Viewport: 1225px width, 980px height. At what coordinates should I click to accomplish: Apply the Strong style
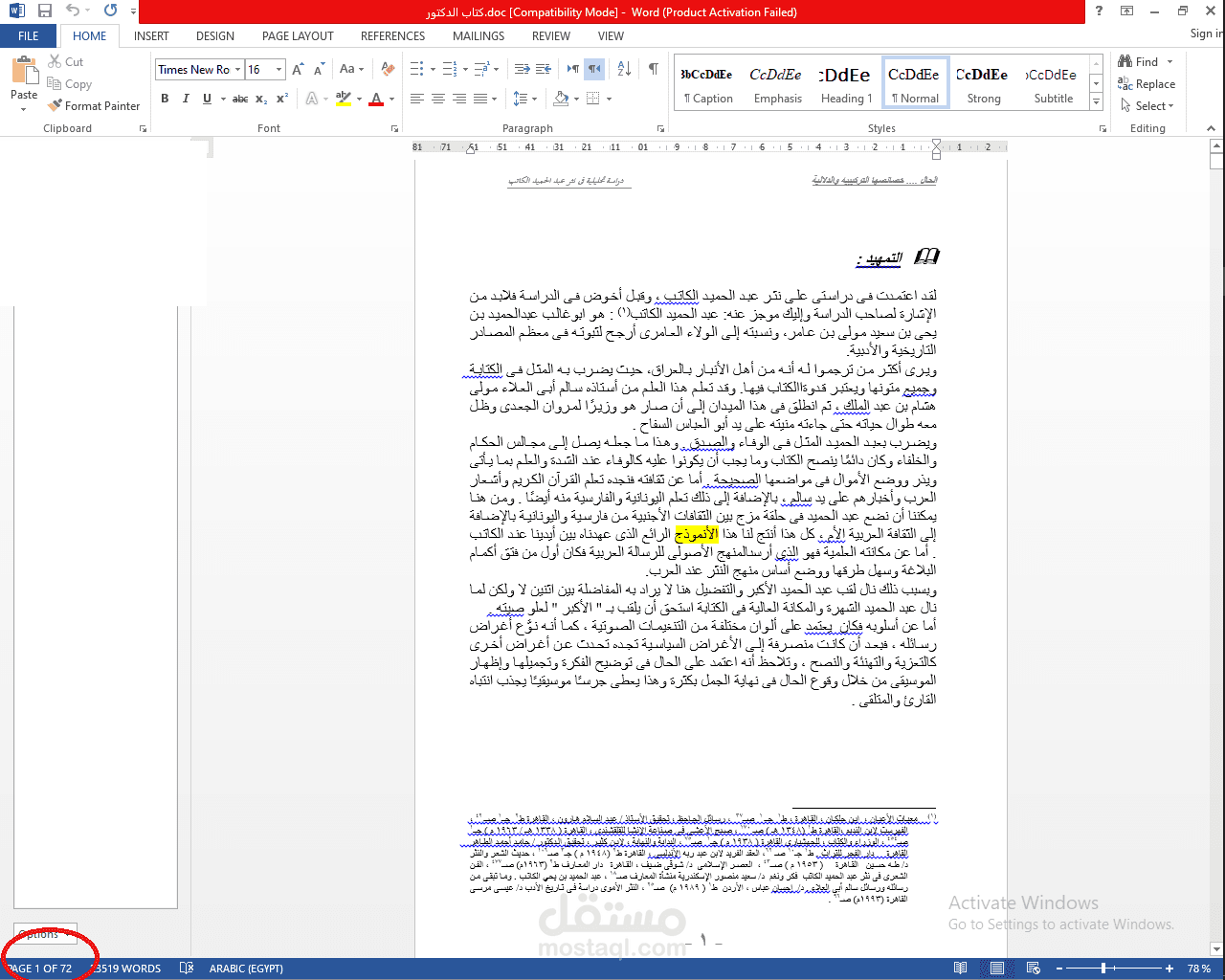coord(984,84)
